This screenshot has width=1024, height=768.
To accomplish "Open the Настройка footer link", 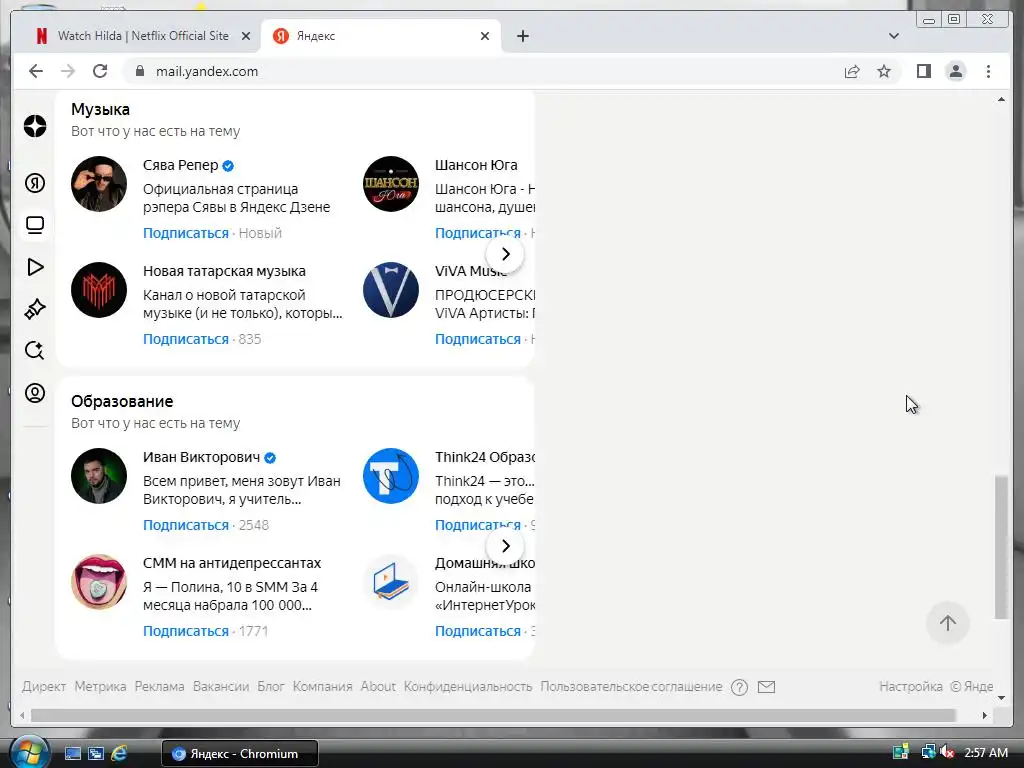I will click(910, 686).
